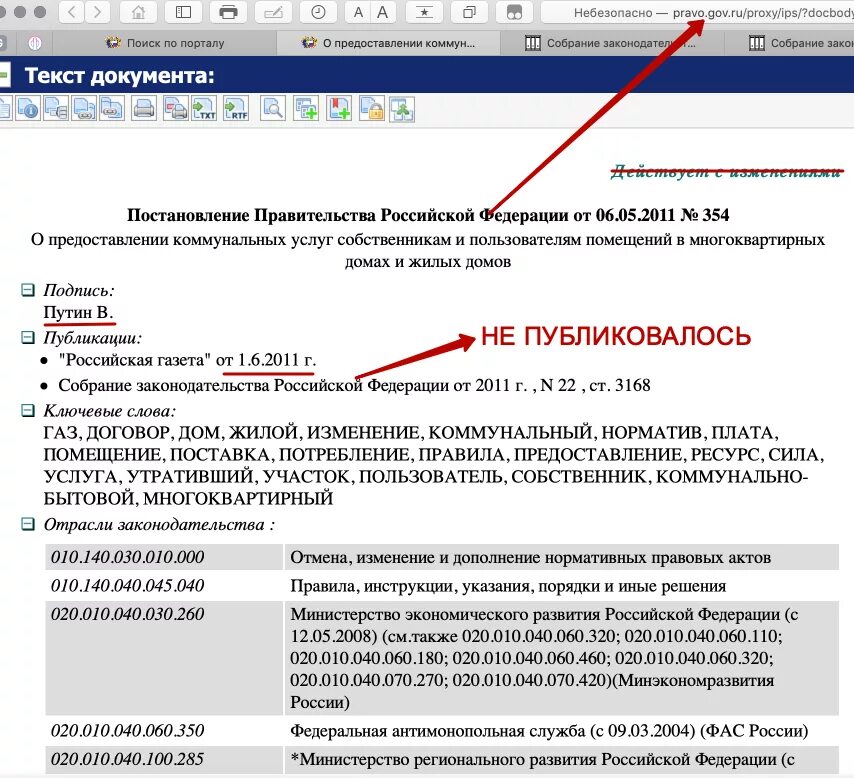Open the Собрание законодательств tab
Image resolution: width=854 pixels, height=778 pixels.
610,43
